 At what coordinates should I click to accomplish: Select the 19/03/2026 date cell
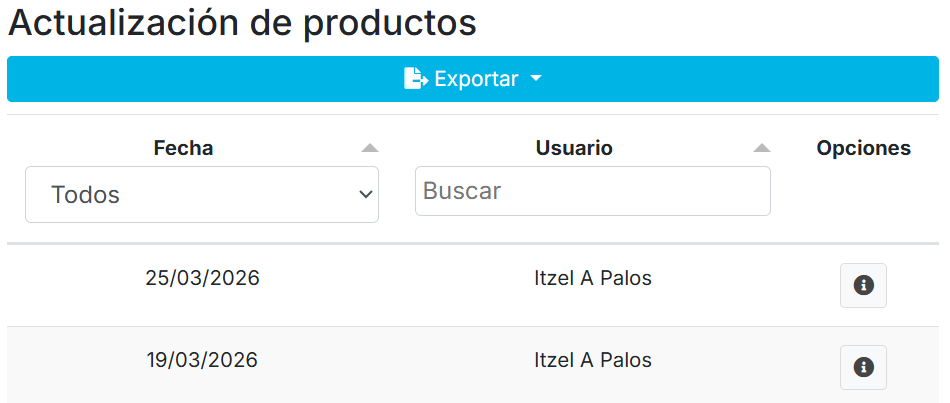[202, 360]
